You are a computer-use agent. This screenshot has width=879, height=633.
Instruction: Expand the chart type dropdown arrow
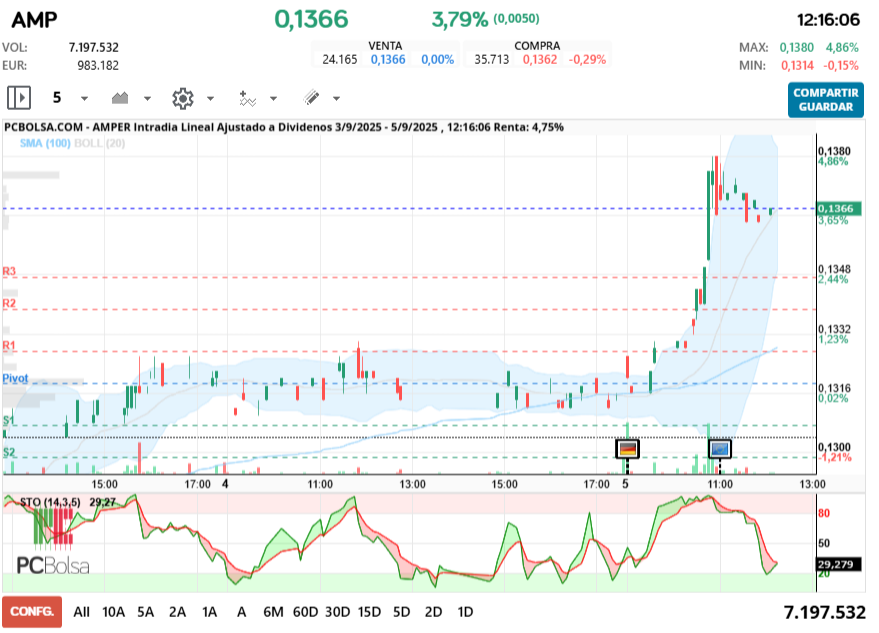(147, 99)
